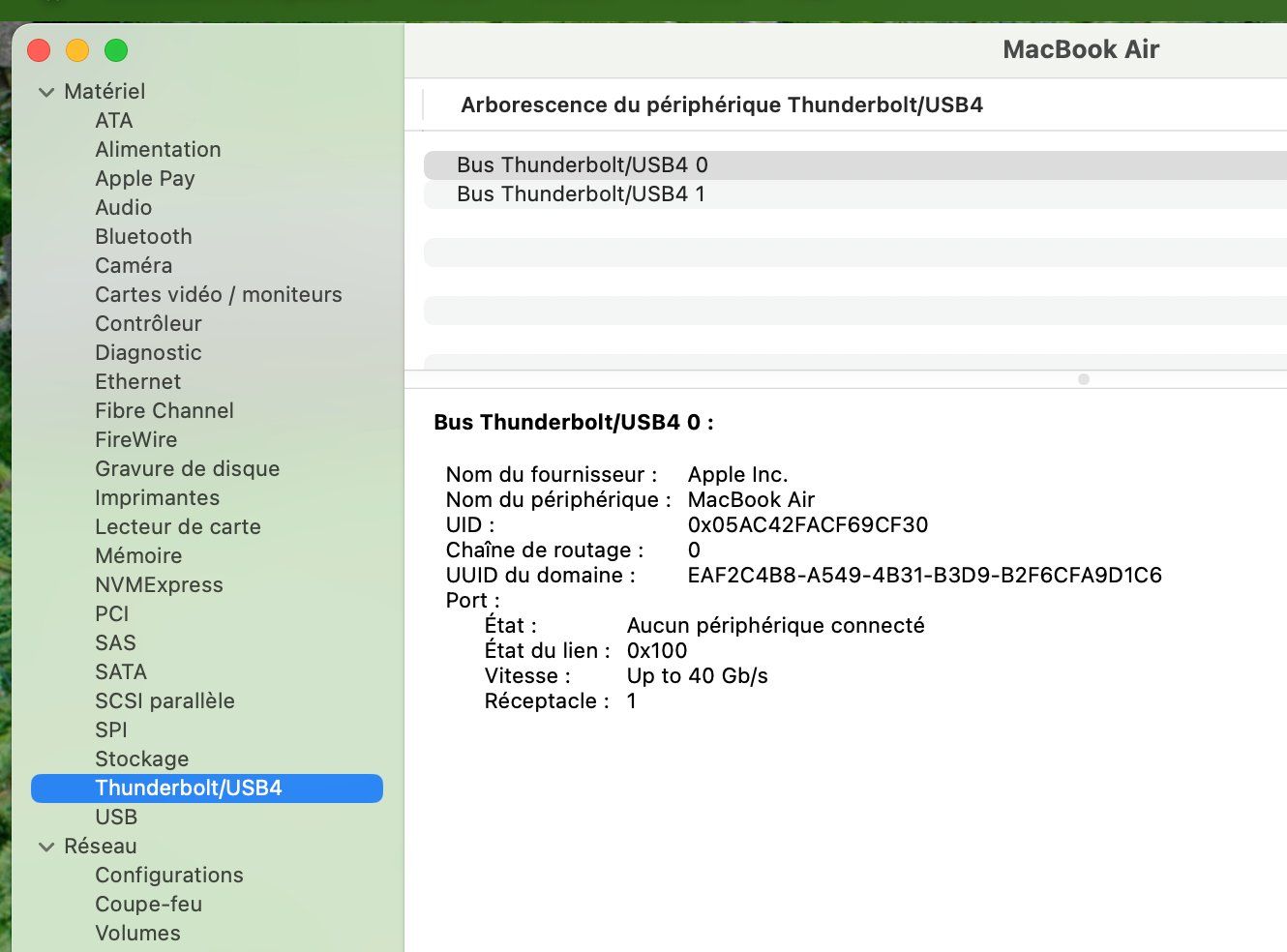Select Alimentation in the sidebar

tap(158, 150)
